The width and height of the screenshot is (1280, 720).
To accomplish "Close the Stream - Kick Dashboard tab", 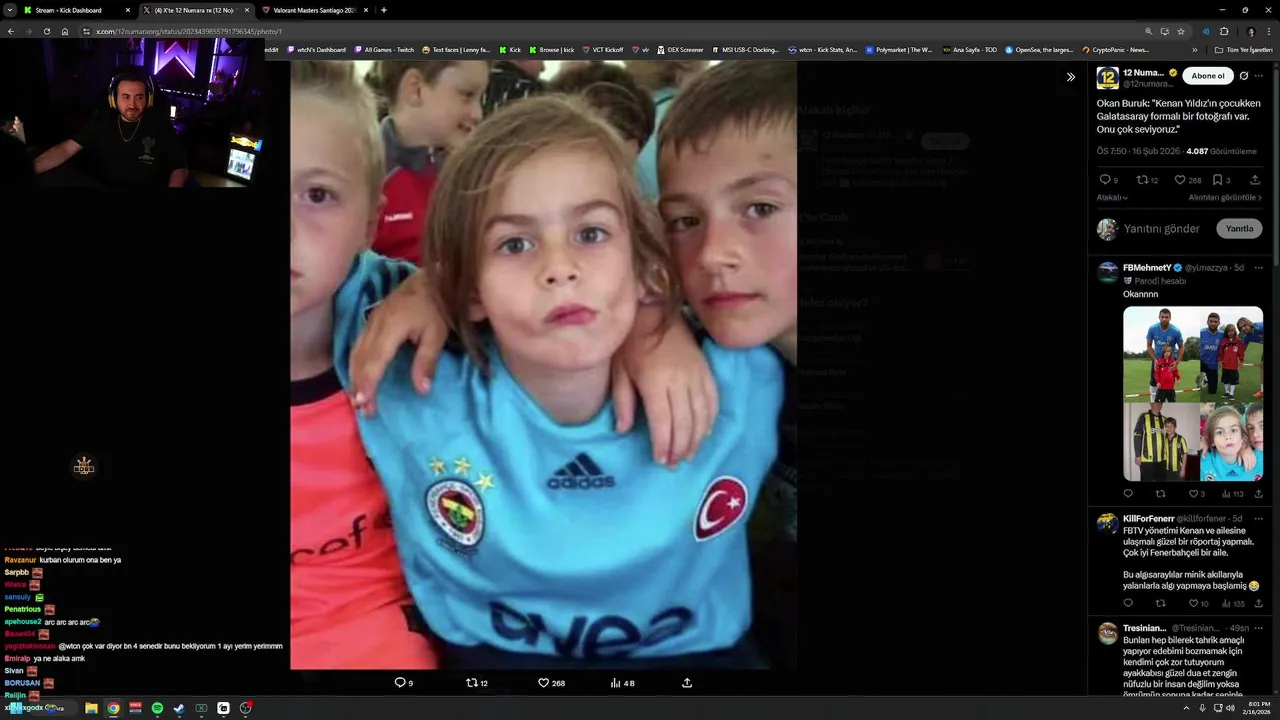I will coord(128,10).
